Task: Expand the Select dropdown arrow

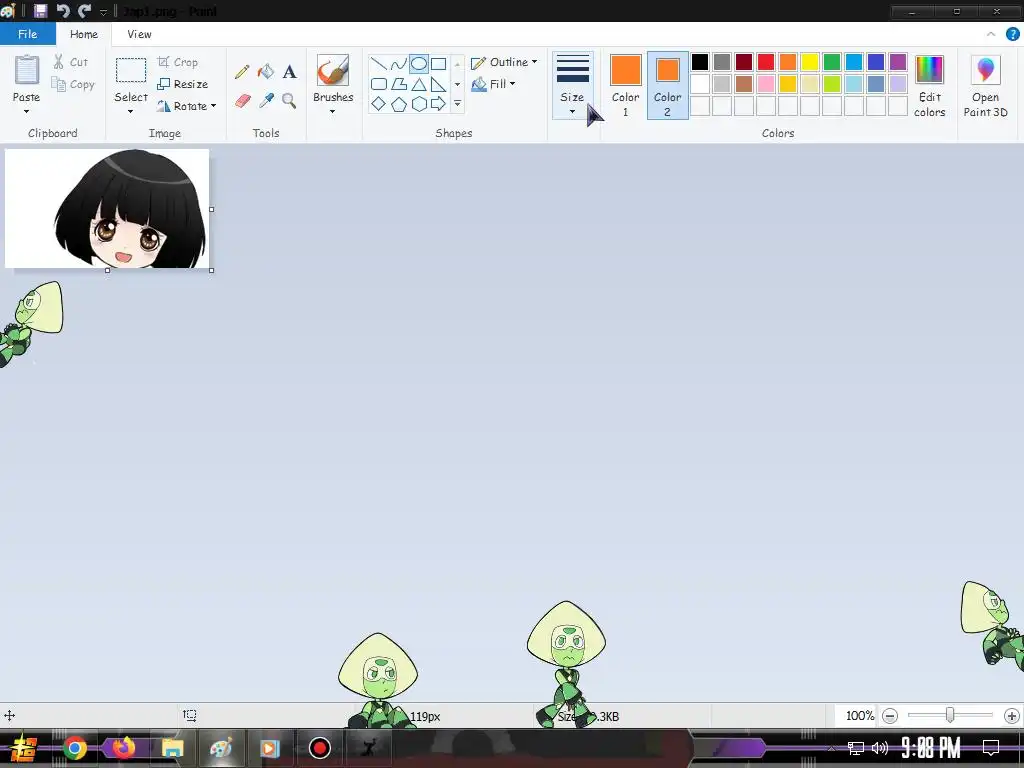Action: (131, 112)
